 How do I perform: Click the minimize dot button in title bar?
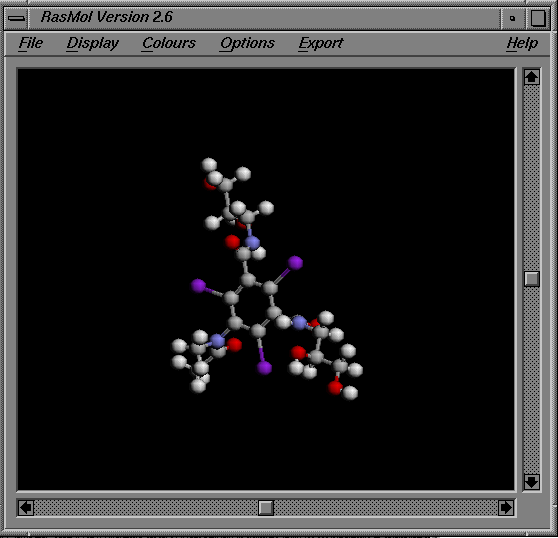coord(512,18)
